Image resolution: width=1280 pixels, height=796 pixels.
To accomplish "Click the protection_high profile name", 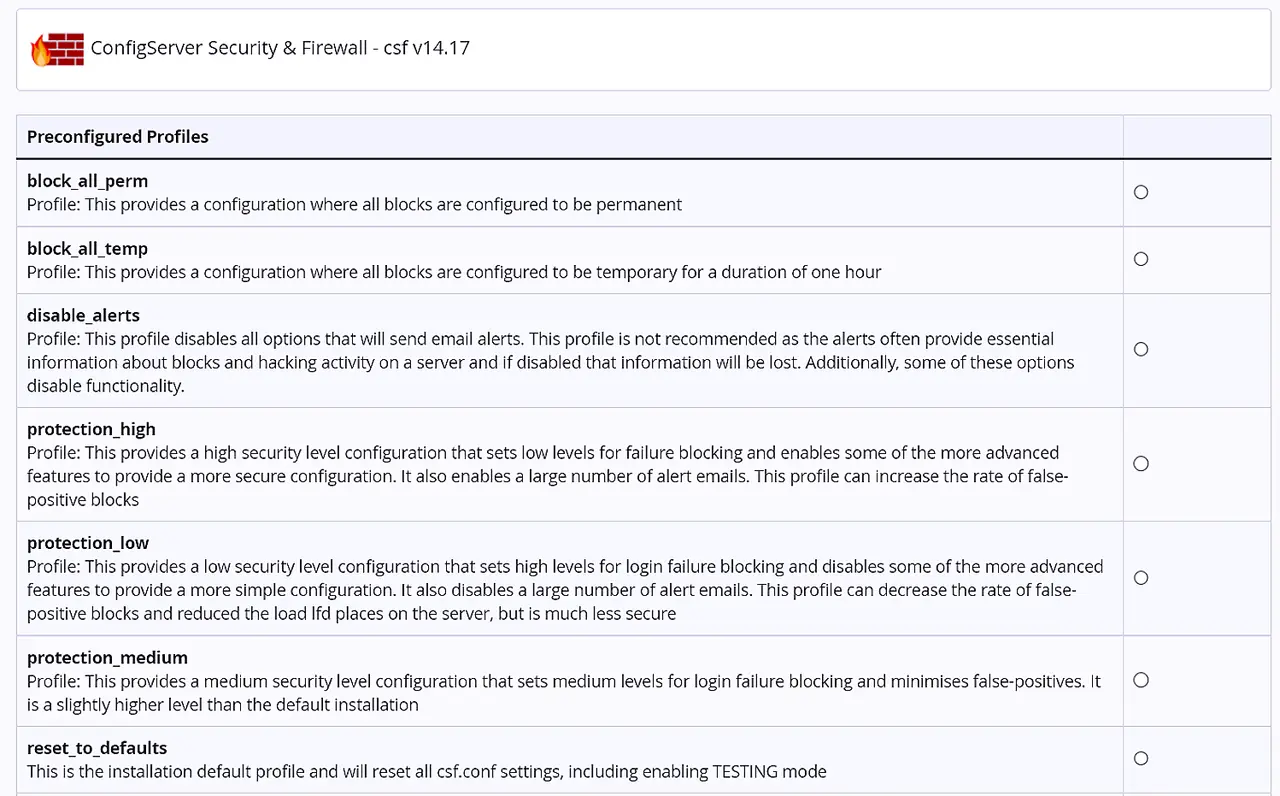I will coord(91,429).
